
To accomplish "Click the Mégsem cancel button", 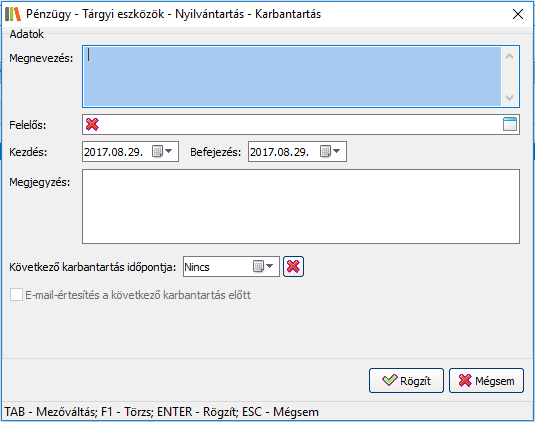I will click(x=486, y=380).
